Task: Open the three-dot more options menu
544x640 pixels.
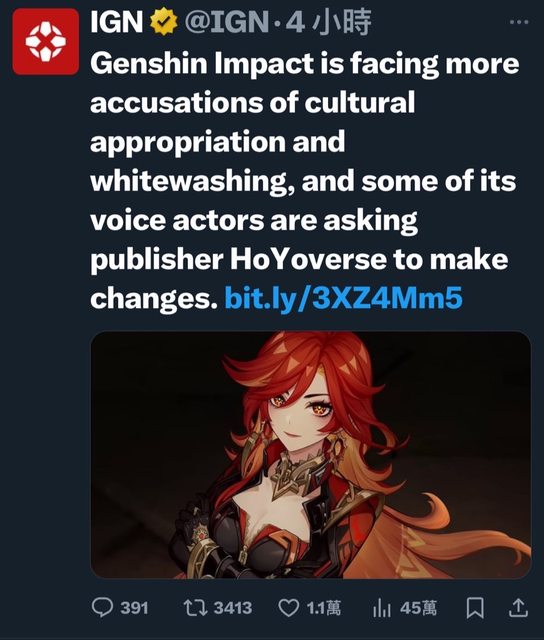Action: (519, 22)
